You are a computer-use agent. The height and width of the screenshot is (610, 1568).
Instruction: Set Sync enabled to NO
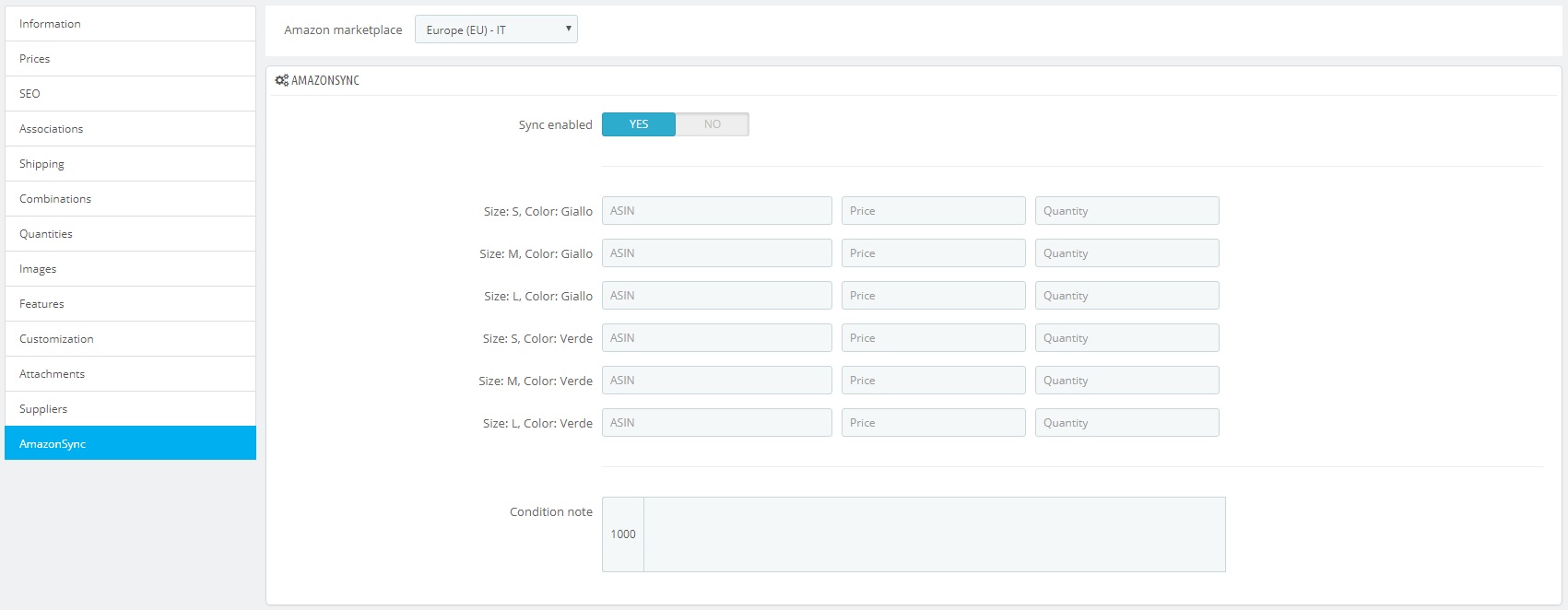pos(713,124)
